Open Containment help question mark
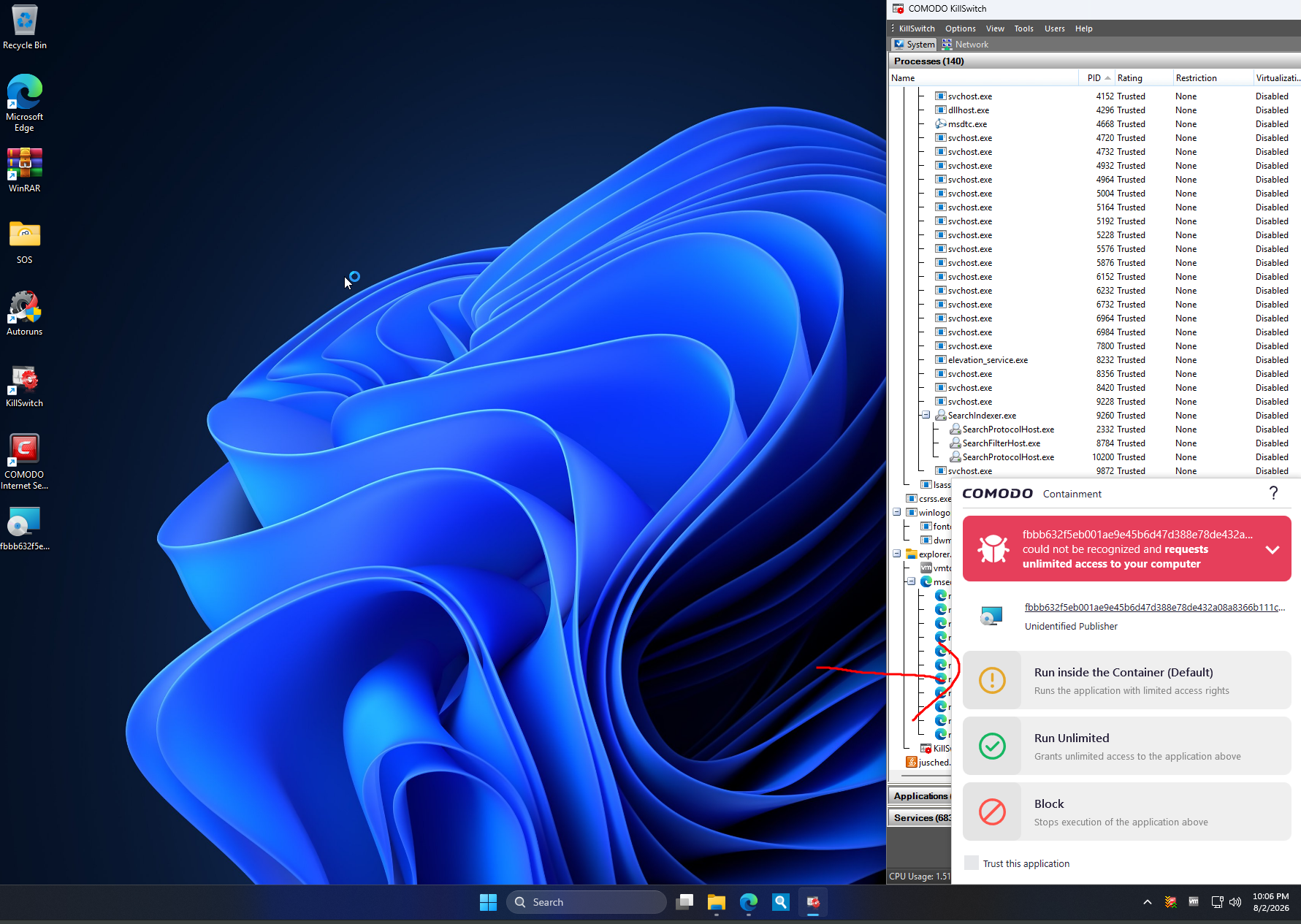 coord(1273,493)
